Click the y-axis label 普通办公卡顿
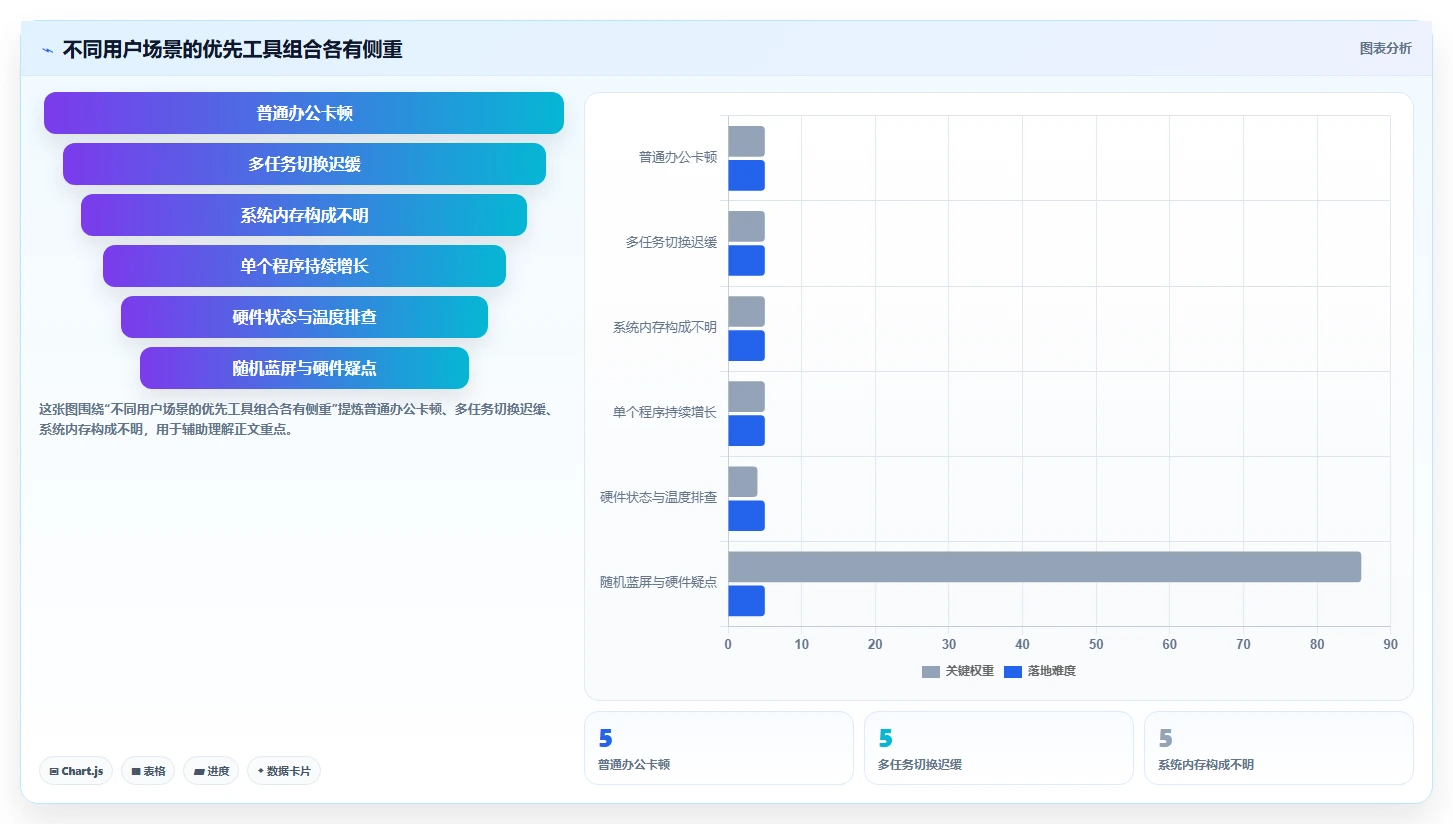 click(x=678, y=157)
